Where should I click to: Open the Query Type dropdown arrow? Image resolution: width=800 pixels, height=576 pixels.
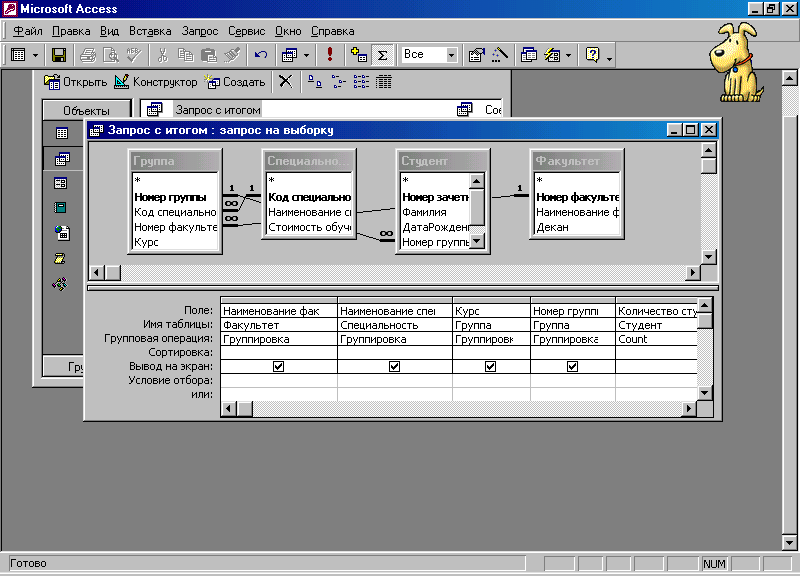point(306,55)
